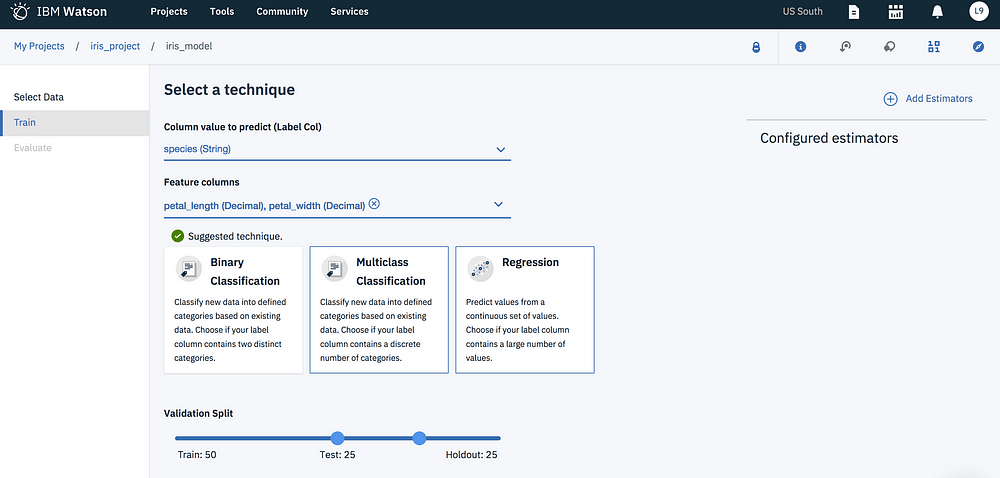Screen dimensions: 1000x478
Task: Choose the Binary Classification technique card
Action: [233, 310]
